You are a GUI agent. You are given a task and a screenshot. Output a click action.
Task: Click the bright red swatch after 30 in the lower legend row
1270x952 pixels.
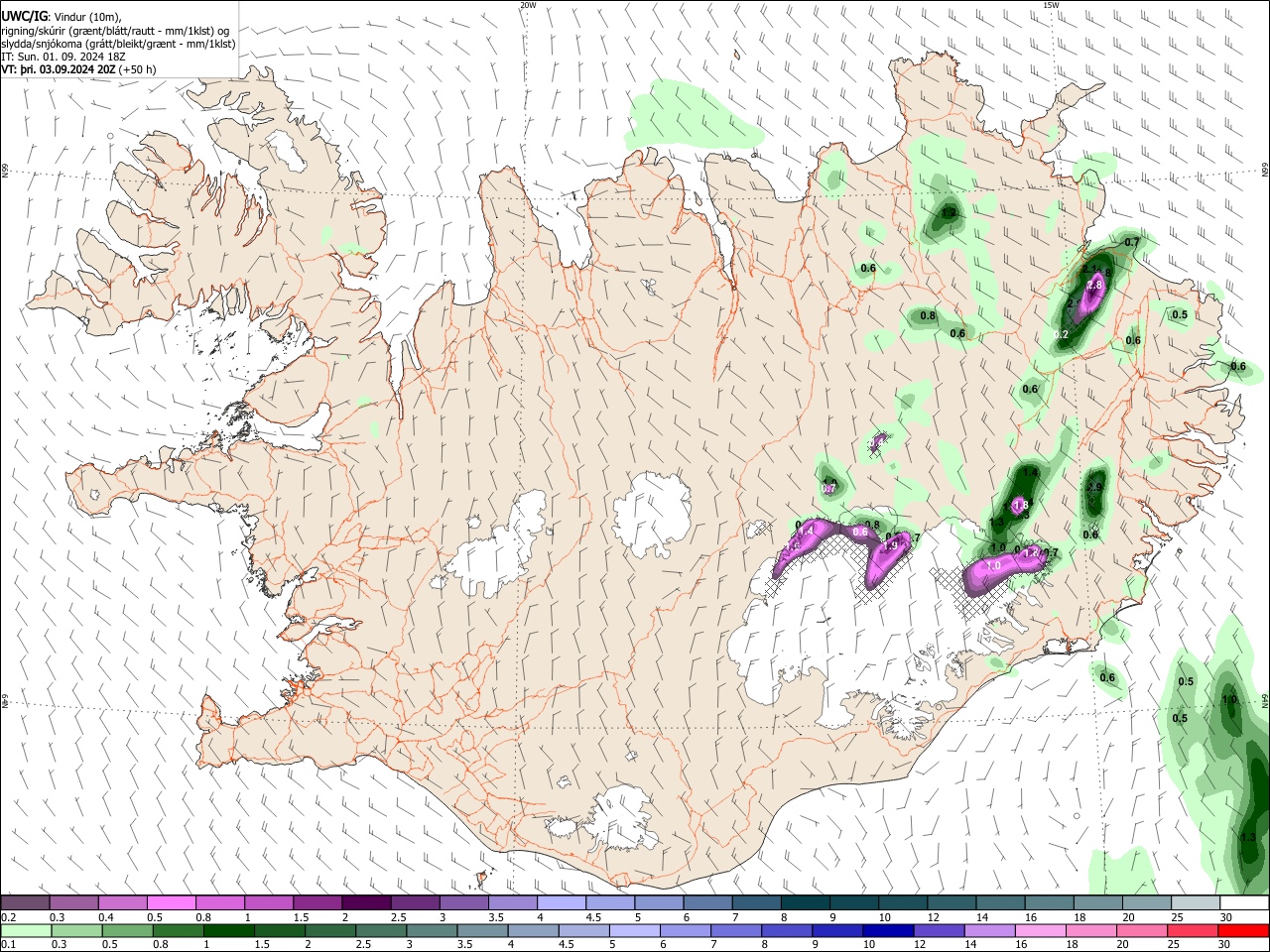[x=1243, y=931]
